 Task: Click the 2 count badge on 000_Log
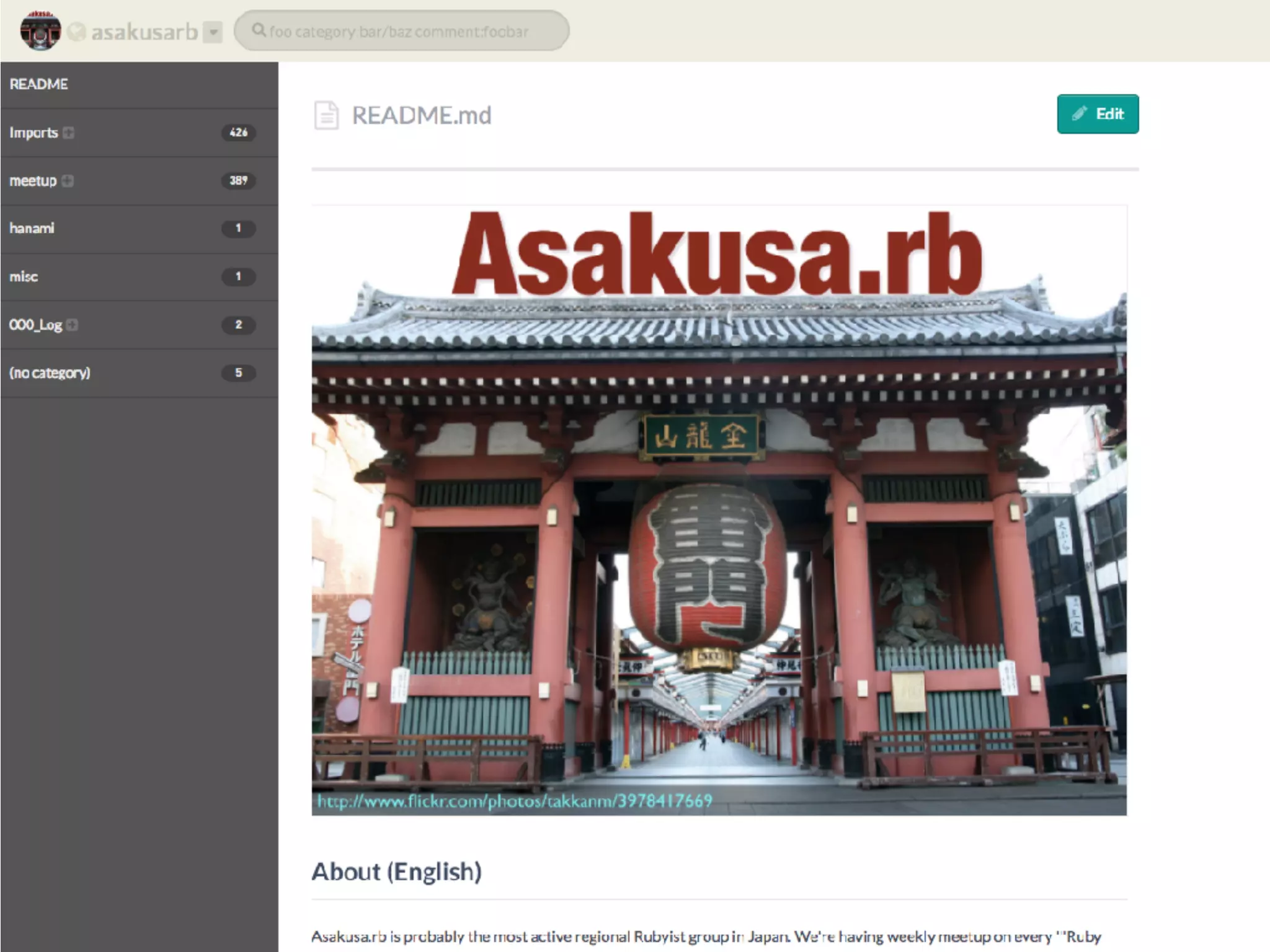[x=238, y=324]
